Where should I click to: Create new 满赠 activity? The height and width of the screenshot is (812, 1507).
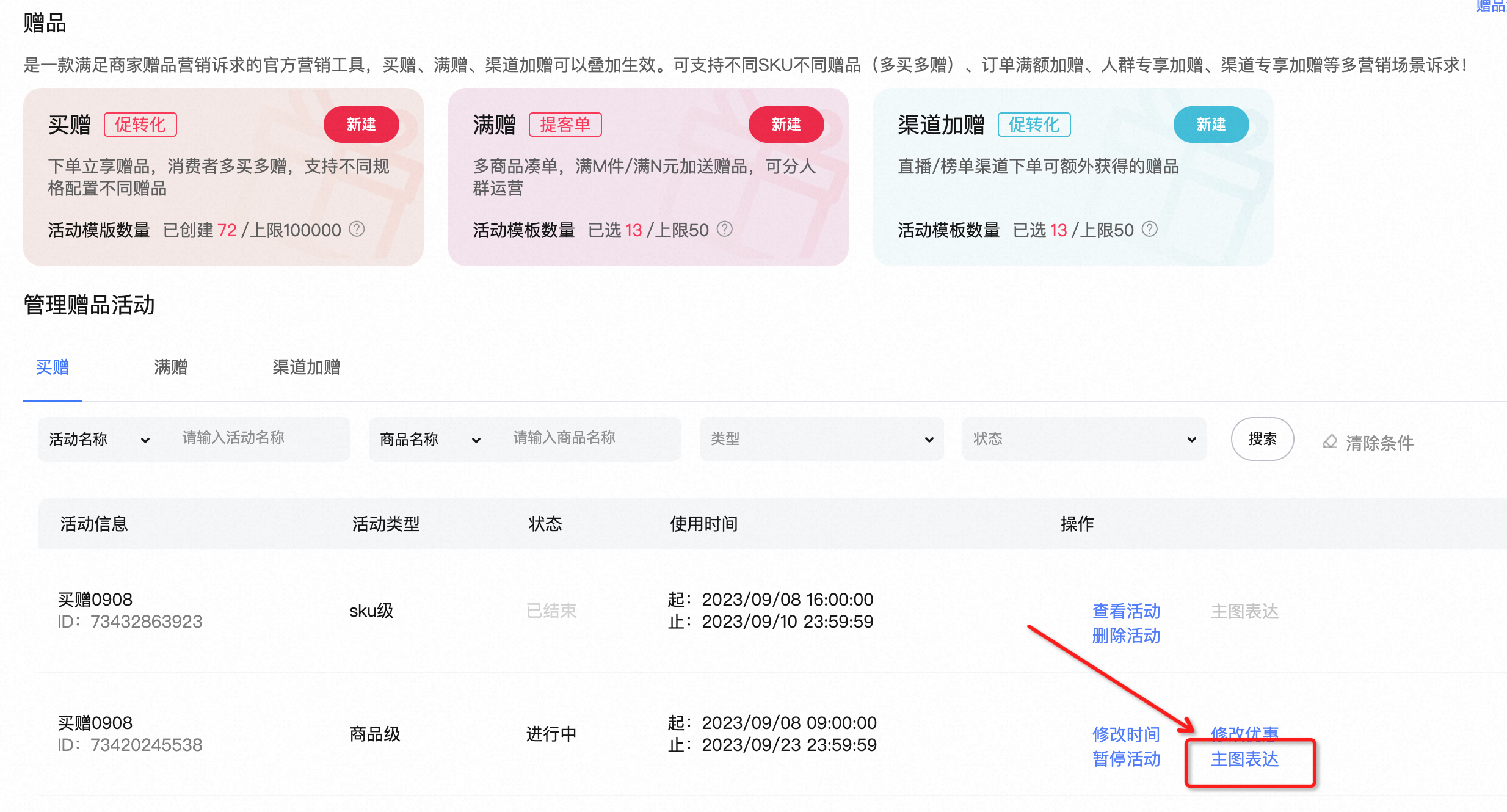[786, 125]
